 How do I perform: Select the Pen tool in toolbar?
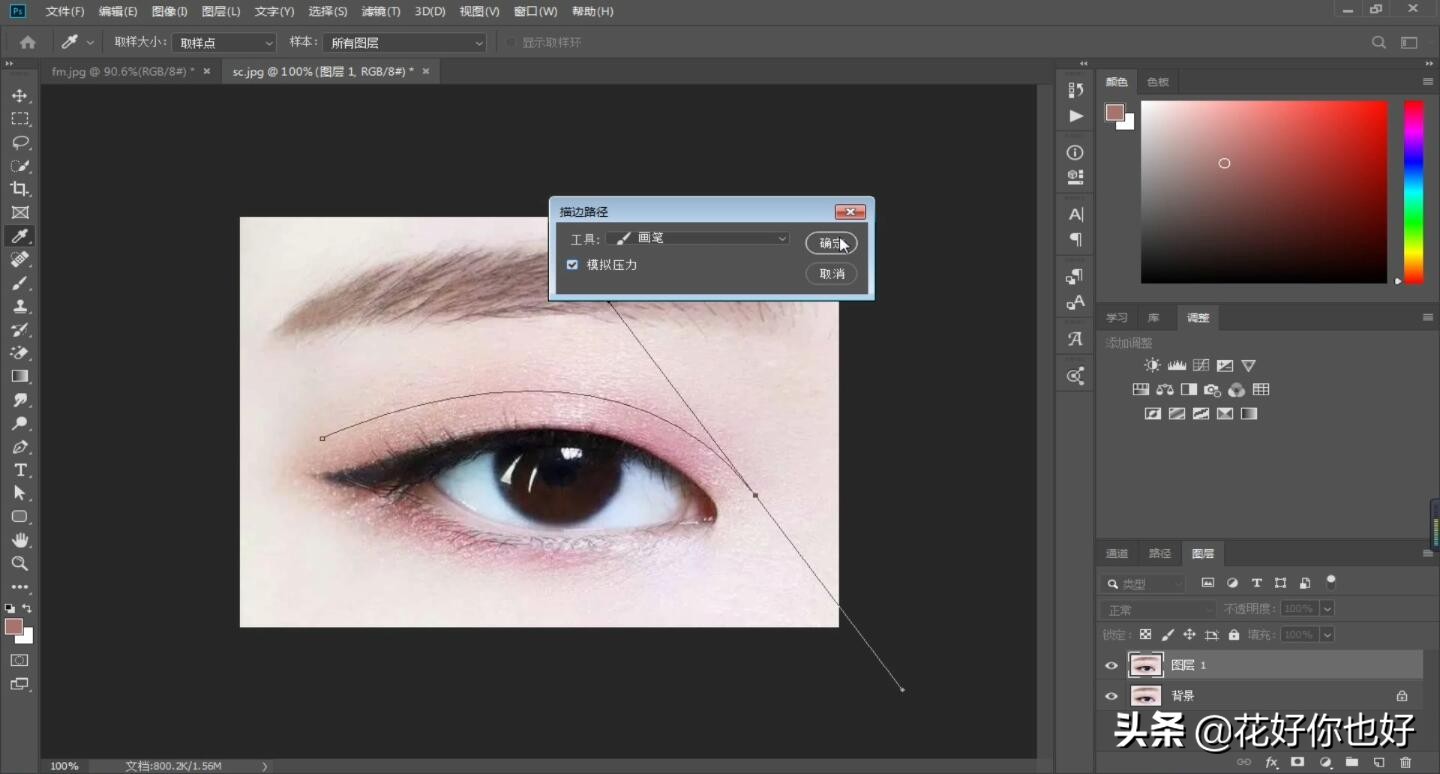click(19, 447)
